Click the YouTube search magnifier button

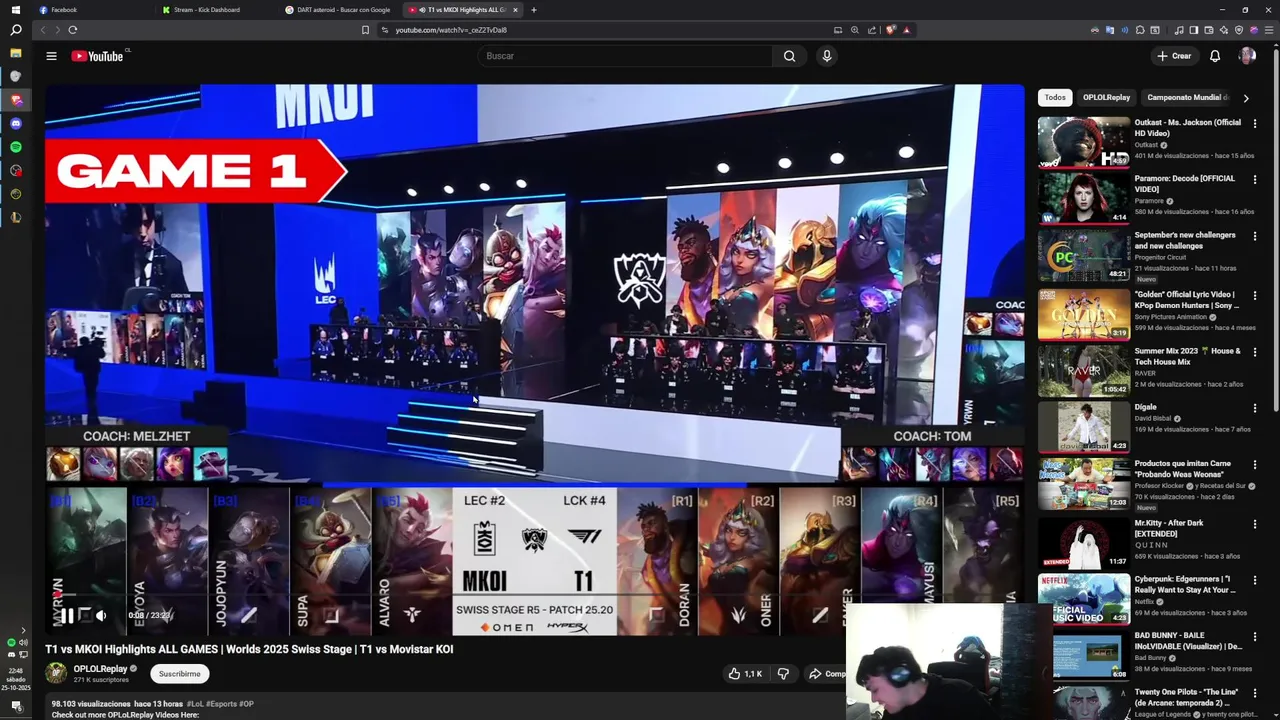tap(789, 56)
